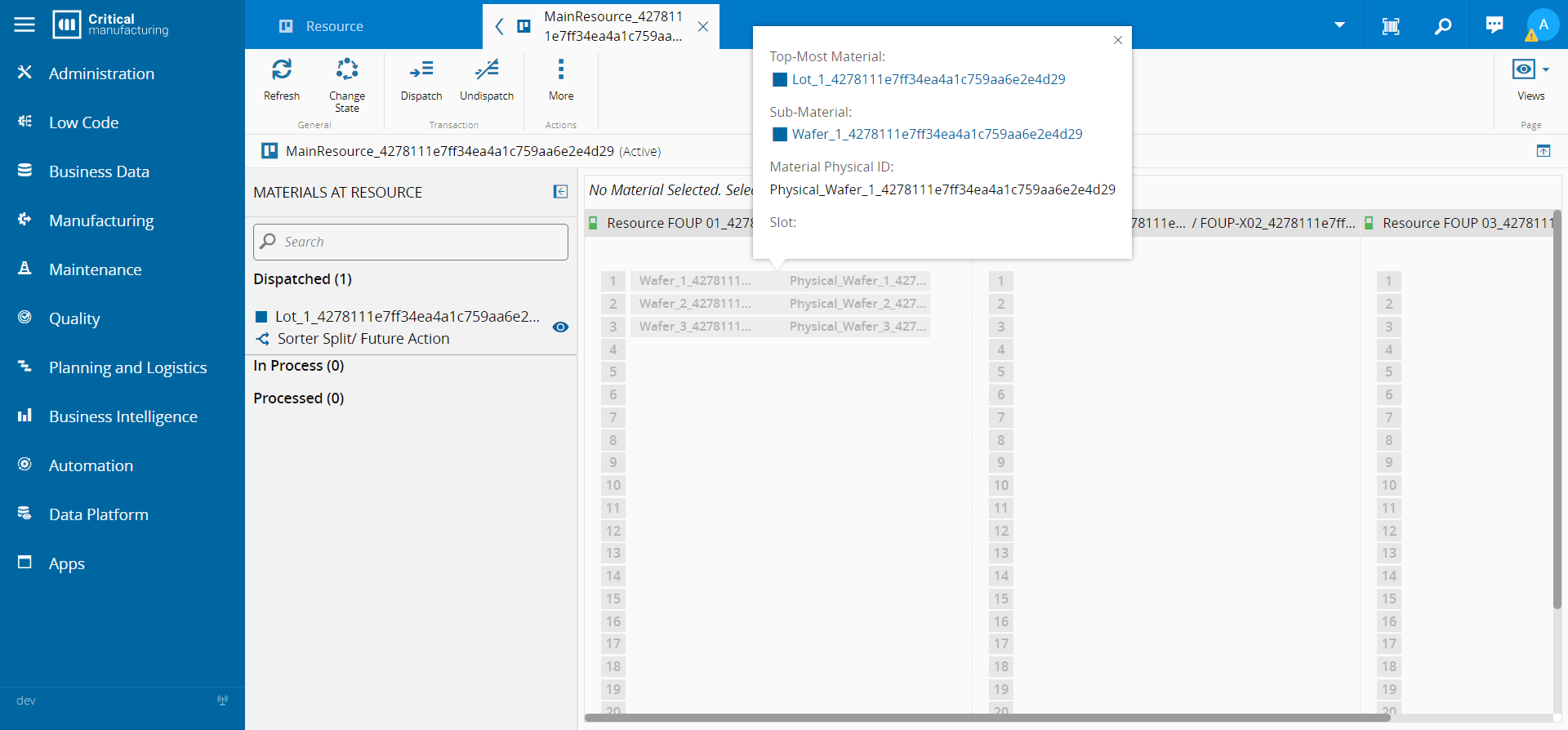The image size is (1568, 730).
Task: Close the MainResource tab
Action: click(x=702, y=26)
